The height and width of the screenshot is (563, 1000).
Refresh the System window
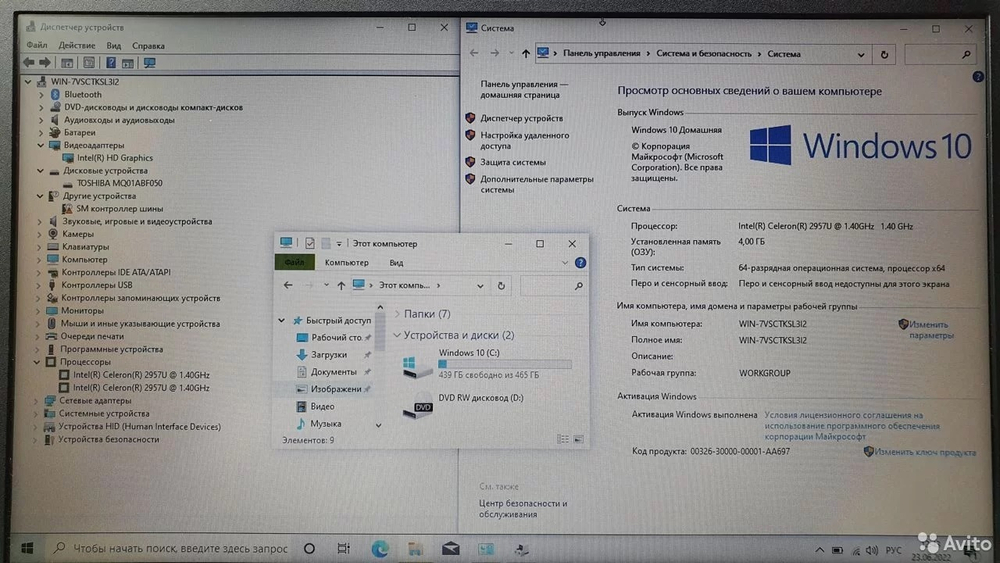pos(885,54)
